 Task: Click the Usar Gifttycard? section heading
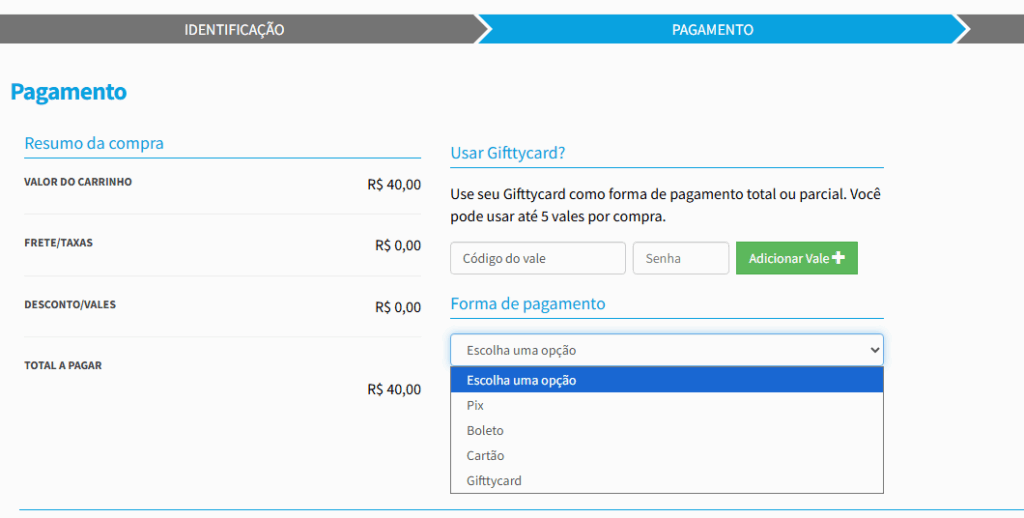509,152
